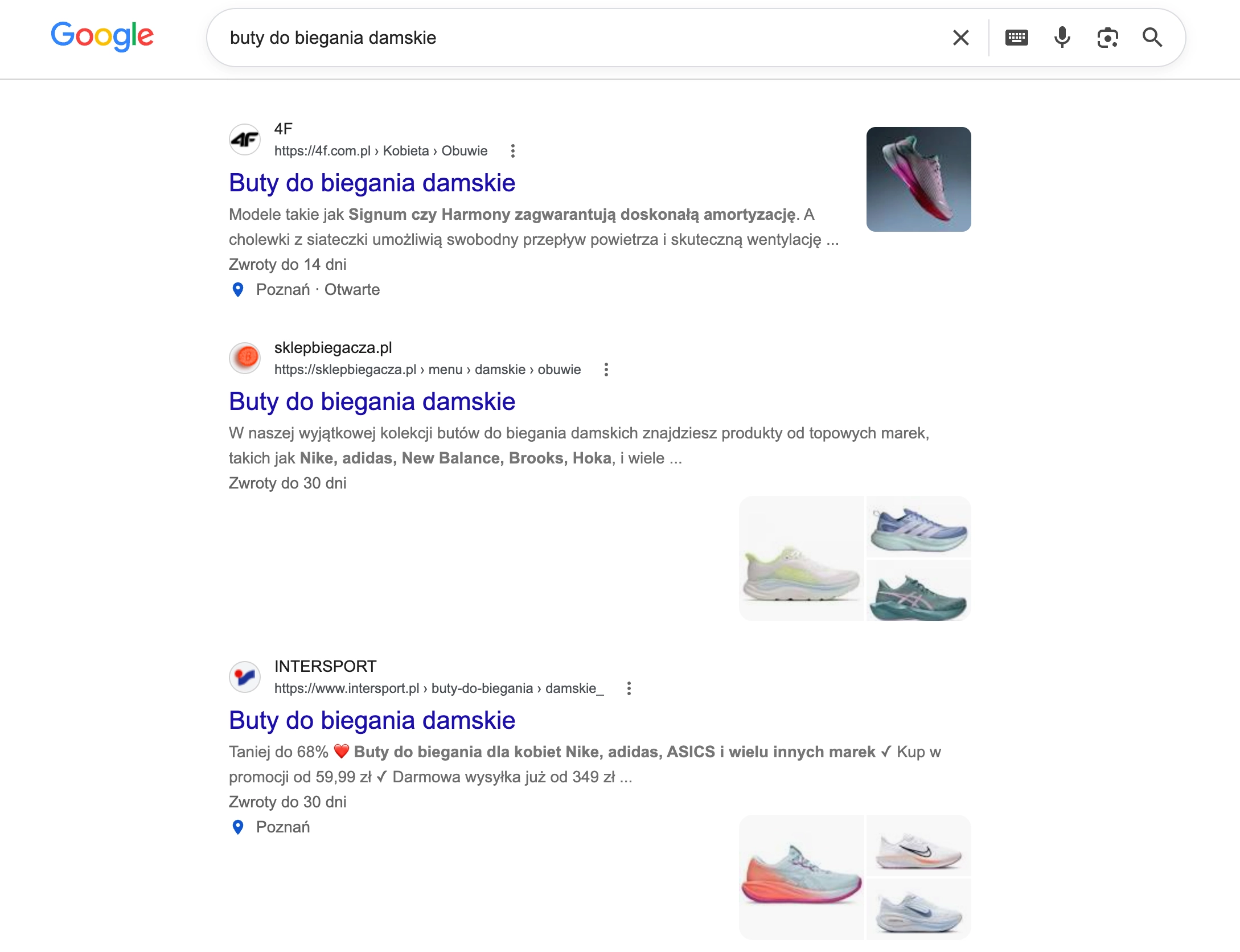1240x952 pixels.
Task: Click Zwroty do 30 dni under INTERSPORT
Action: tap(288, 802)
